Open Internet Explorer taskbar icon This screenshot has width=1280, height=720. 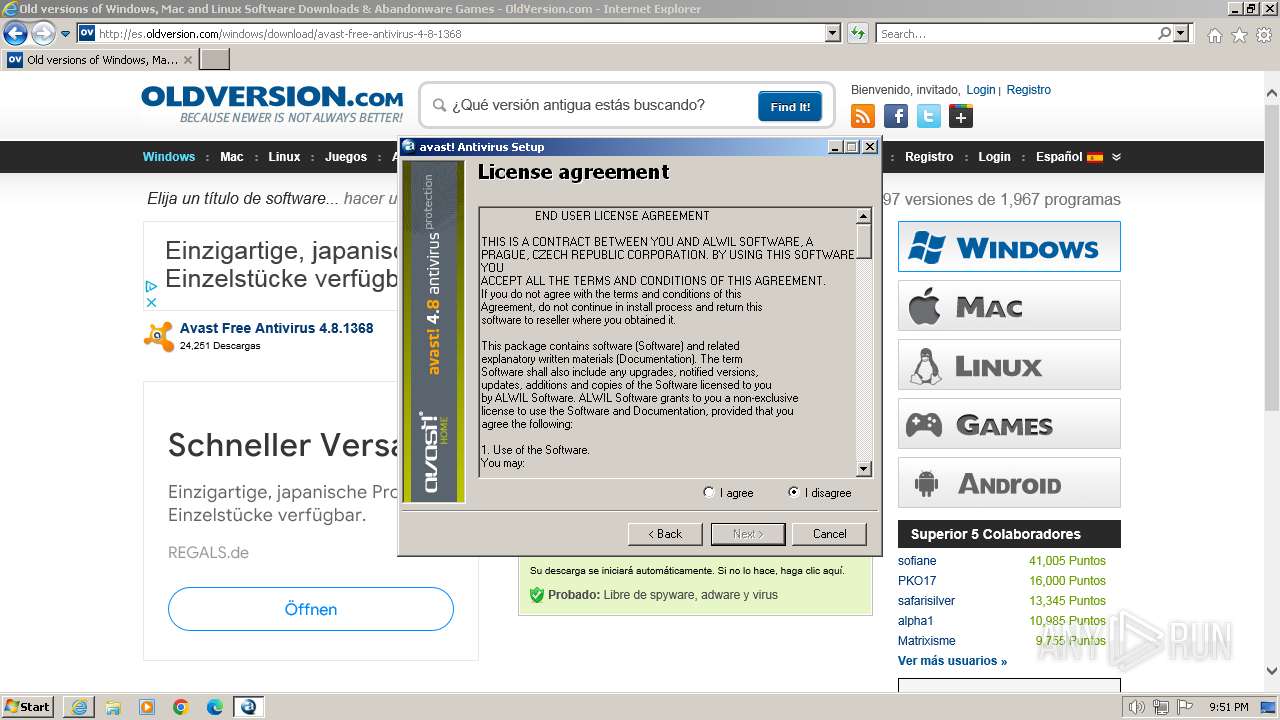(79, 707)
